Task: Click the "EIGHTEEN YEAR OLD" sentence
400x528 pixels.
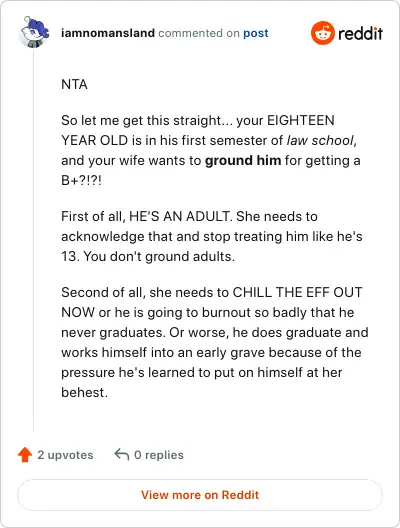Action: pos(211,151)
